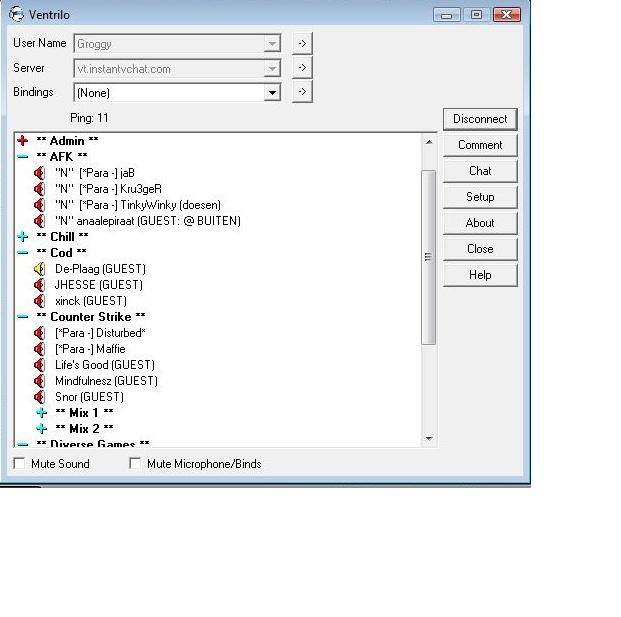Select user Snor (GUEST)
The height and width of the screenshot is (617, 621).
point(90,397)
